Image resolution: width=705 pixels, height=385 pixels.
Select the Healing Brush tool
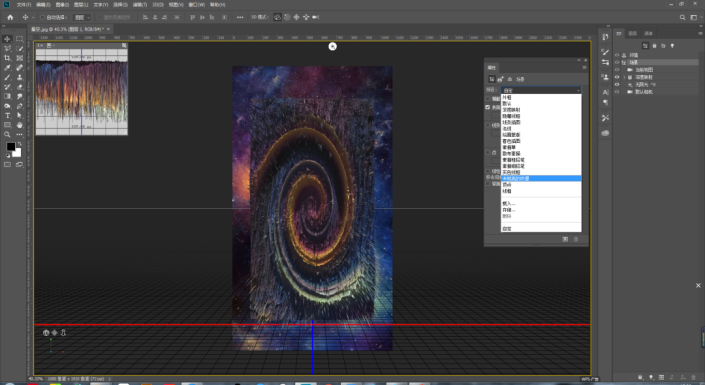[x=19, y=68]
